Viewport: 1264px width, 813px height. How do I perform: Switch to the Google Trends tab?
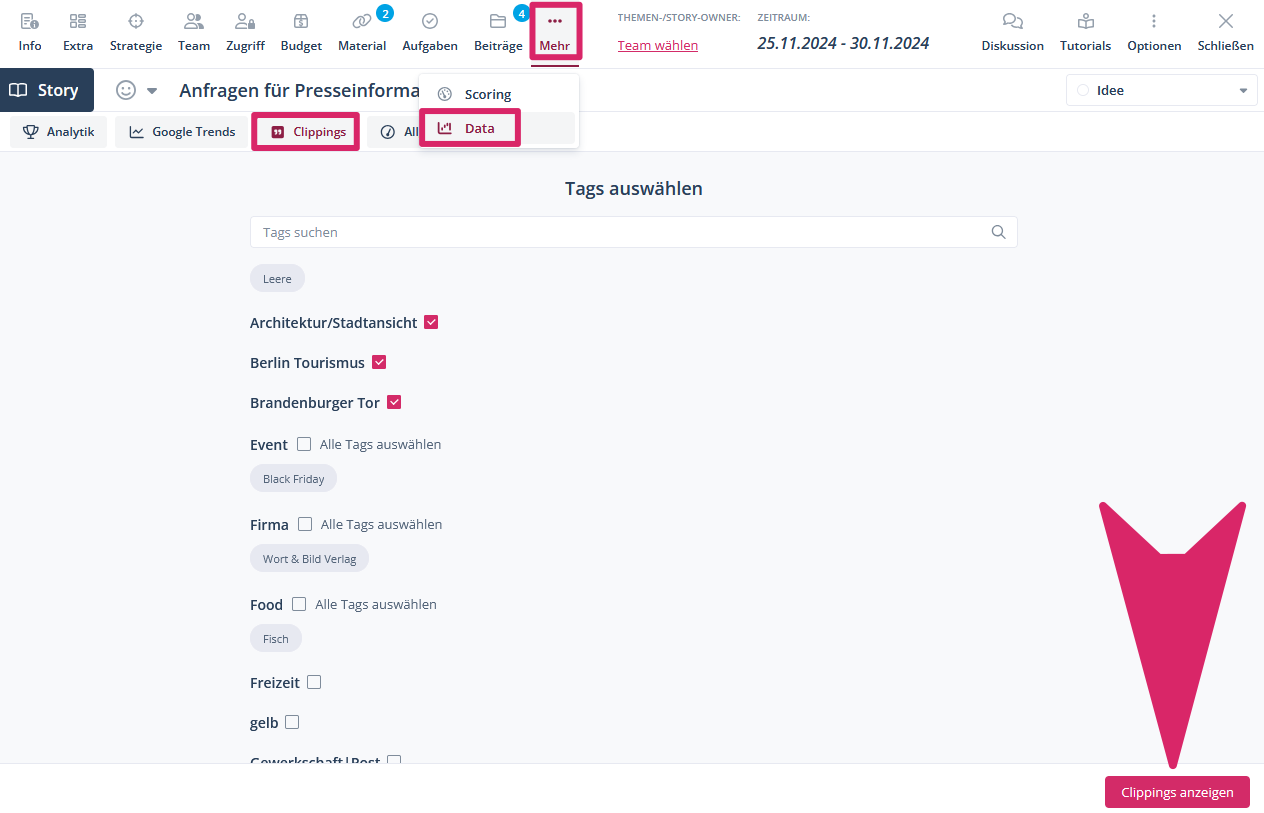182,132
